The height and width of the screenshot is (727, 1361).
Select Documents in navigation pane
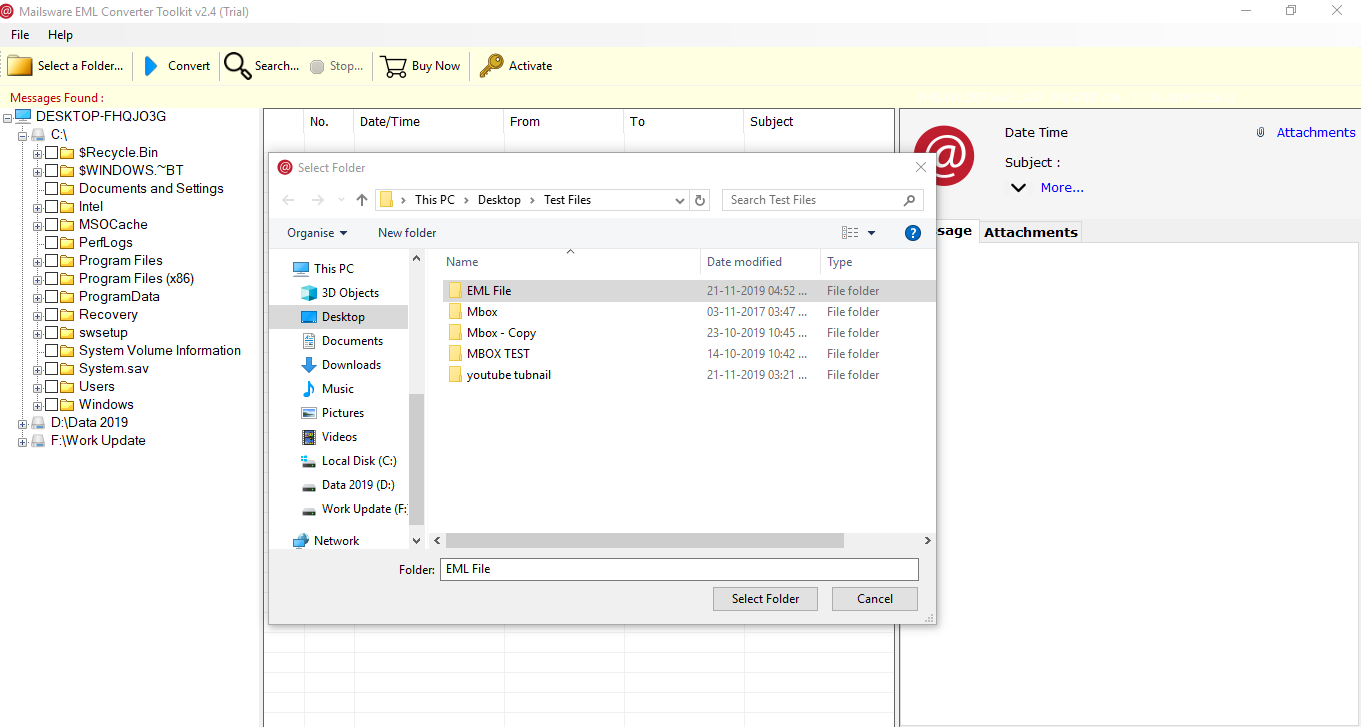[351, 341]
